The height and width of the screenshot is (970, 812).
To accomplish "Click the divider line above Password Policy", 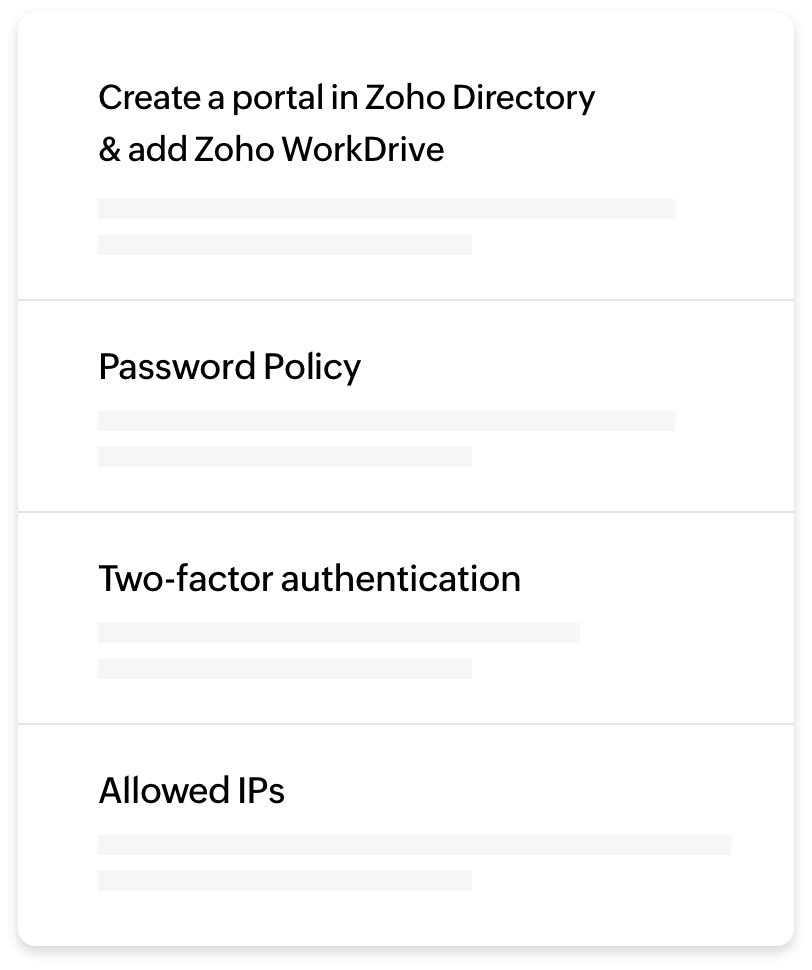I will click(x=406, y=300).
